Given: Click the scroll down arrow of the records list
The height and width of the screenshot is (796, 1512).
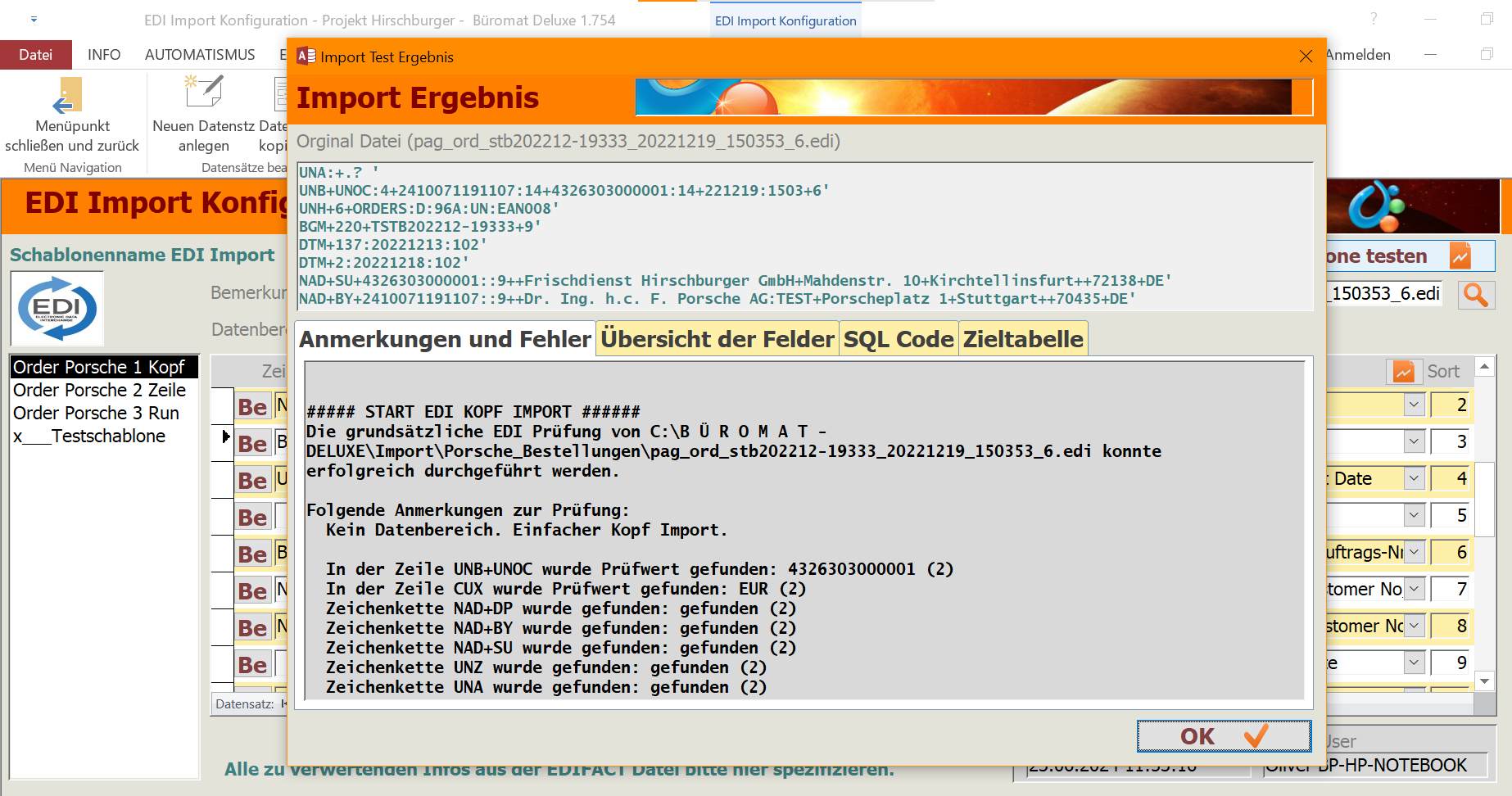Looking at the screenshot, I should click(x=1484, y=681).
